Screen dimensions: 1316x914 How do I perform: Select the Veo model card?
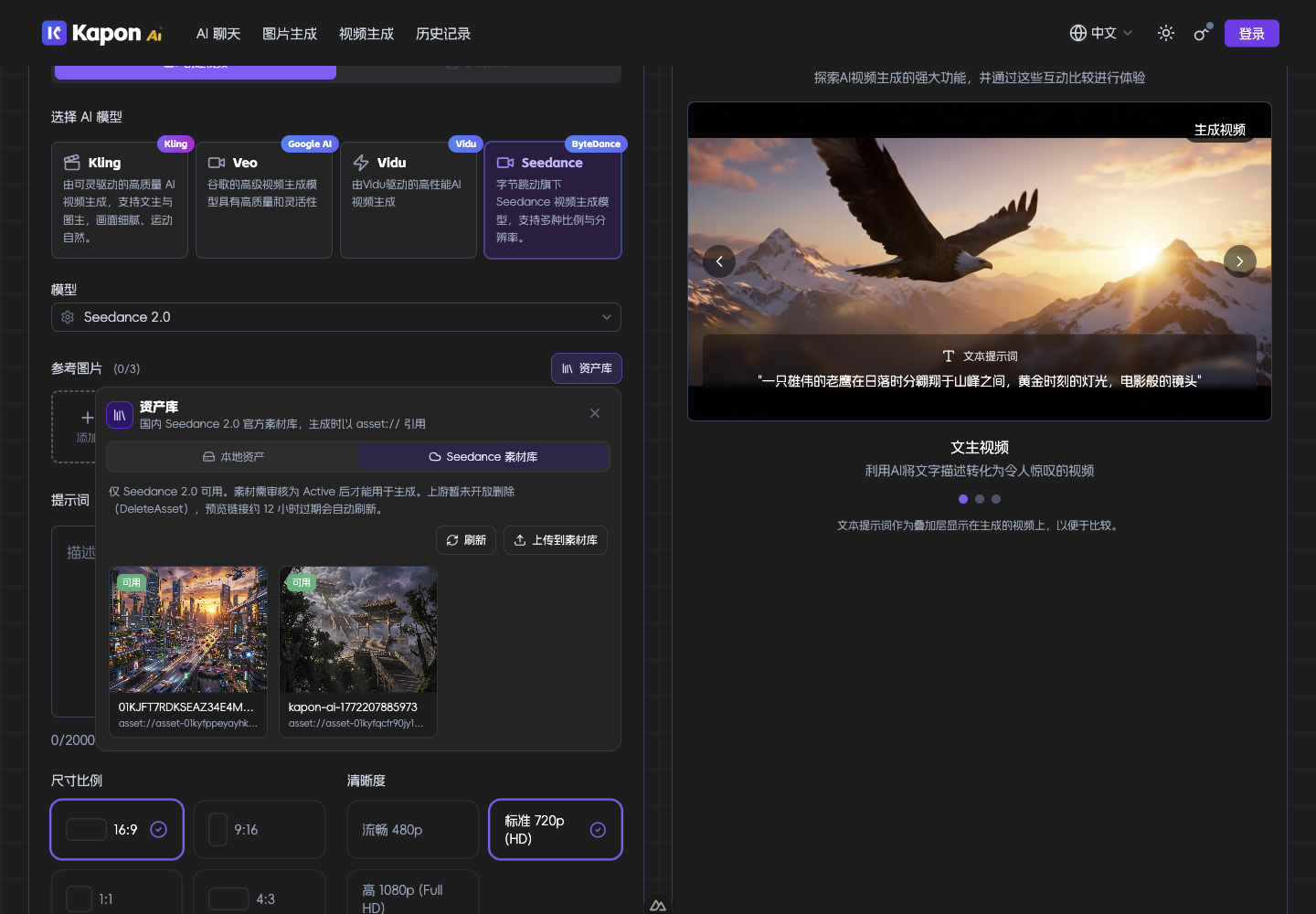pyautogui.click(x=264, y=200)
